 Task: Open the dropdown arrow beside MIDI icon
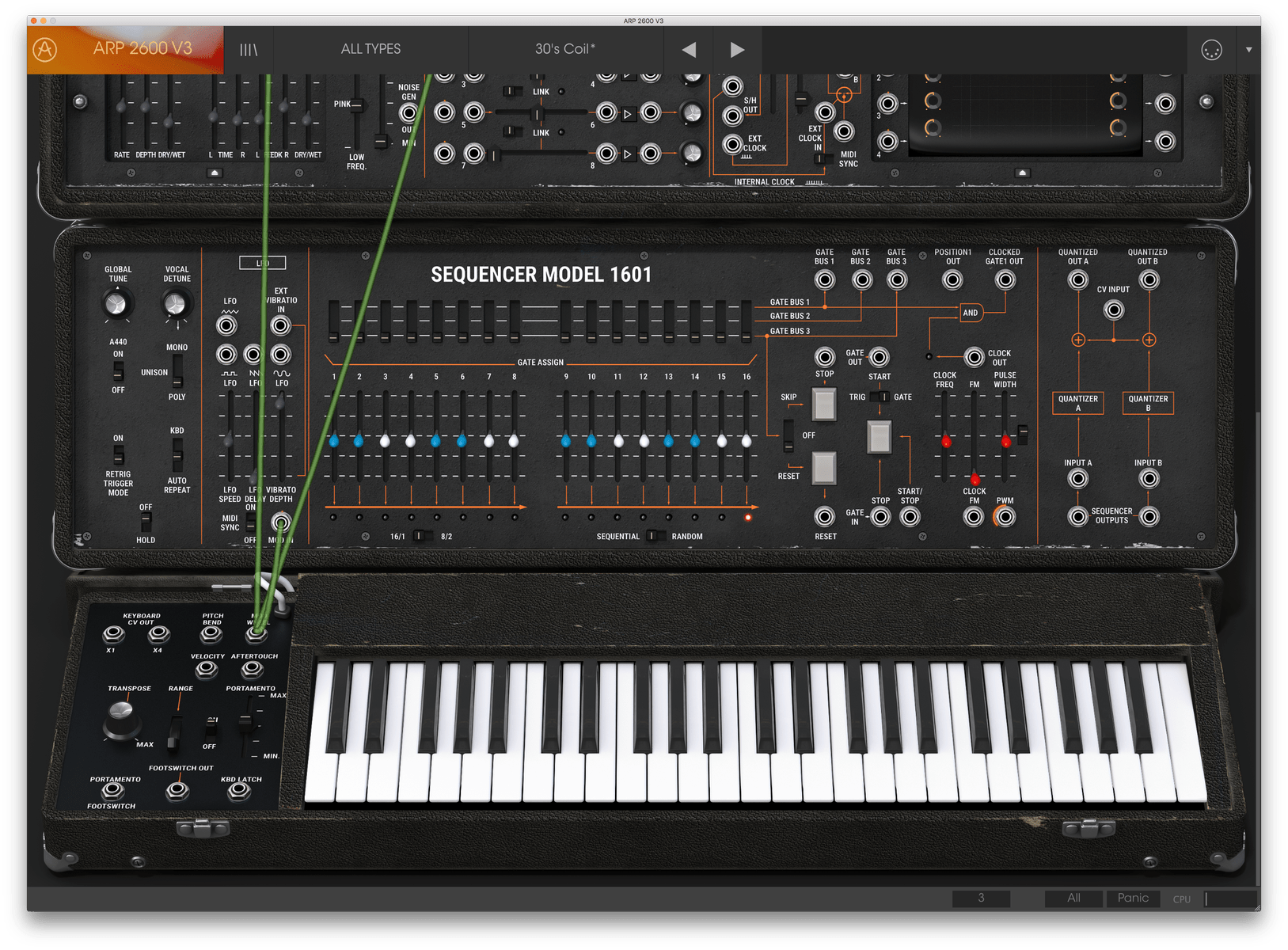[1248, 49]
